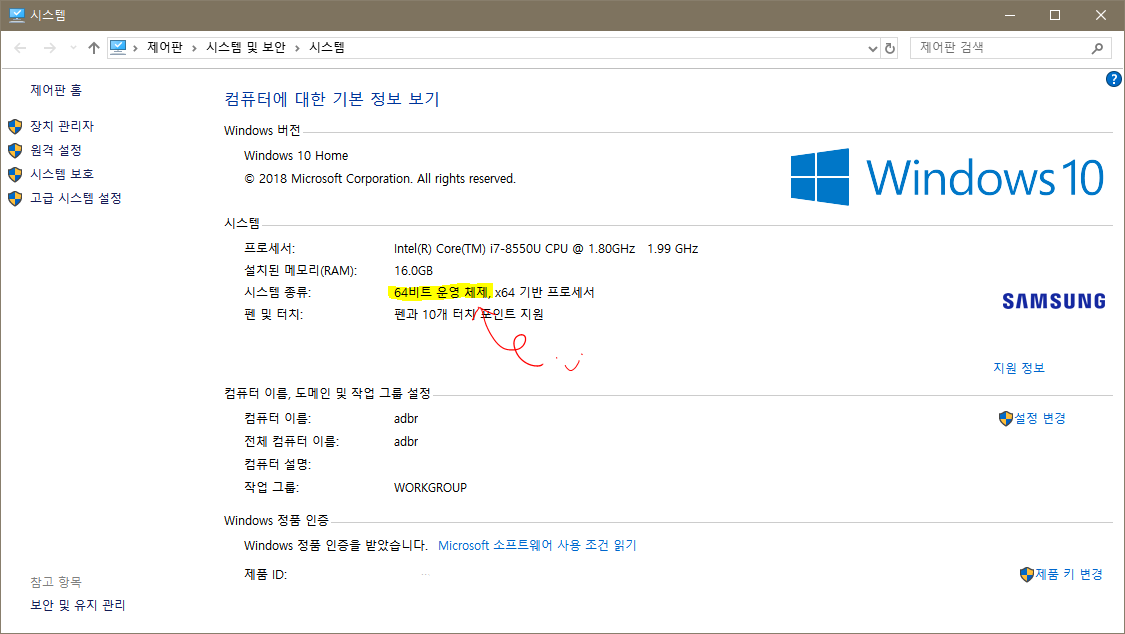Viewport: 1125px width, 634px height.
Task: Click the computer icon in address bar
Action: tap(118, 47)
